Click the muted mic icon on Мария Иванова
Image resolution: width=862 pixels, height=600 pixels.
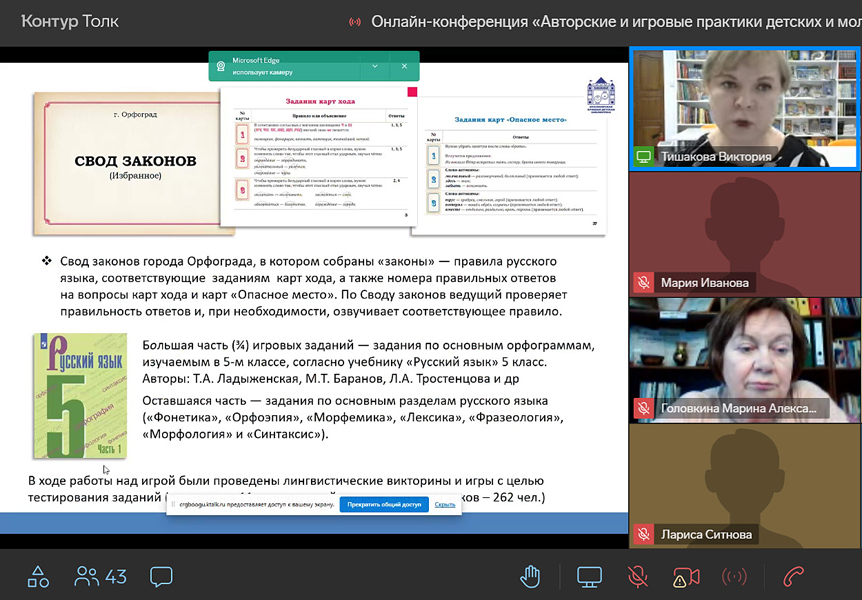pyautogui.click(x=643, y=283)
